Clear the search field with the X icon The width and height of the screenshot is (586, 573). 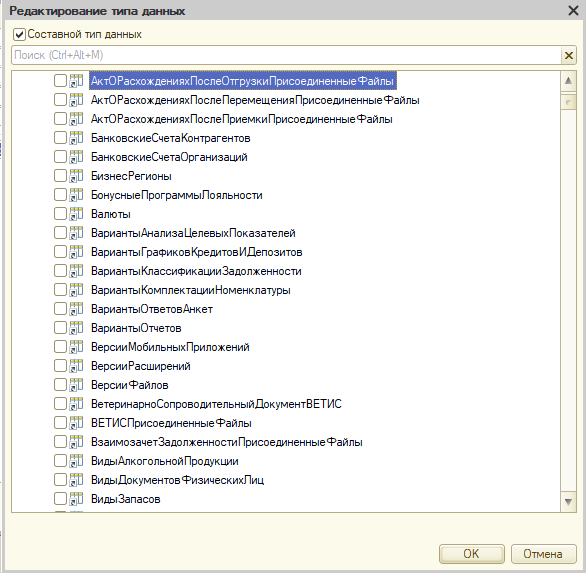click(x=568, y=55)
